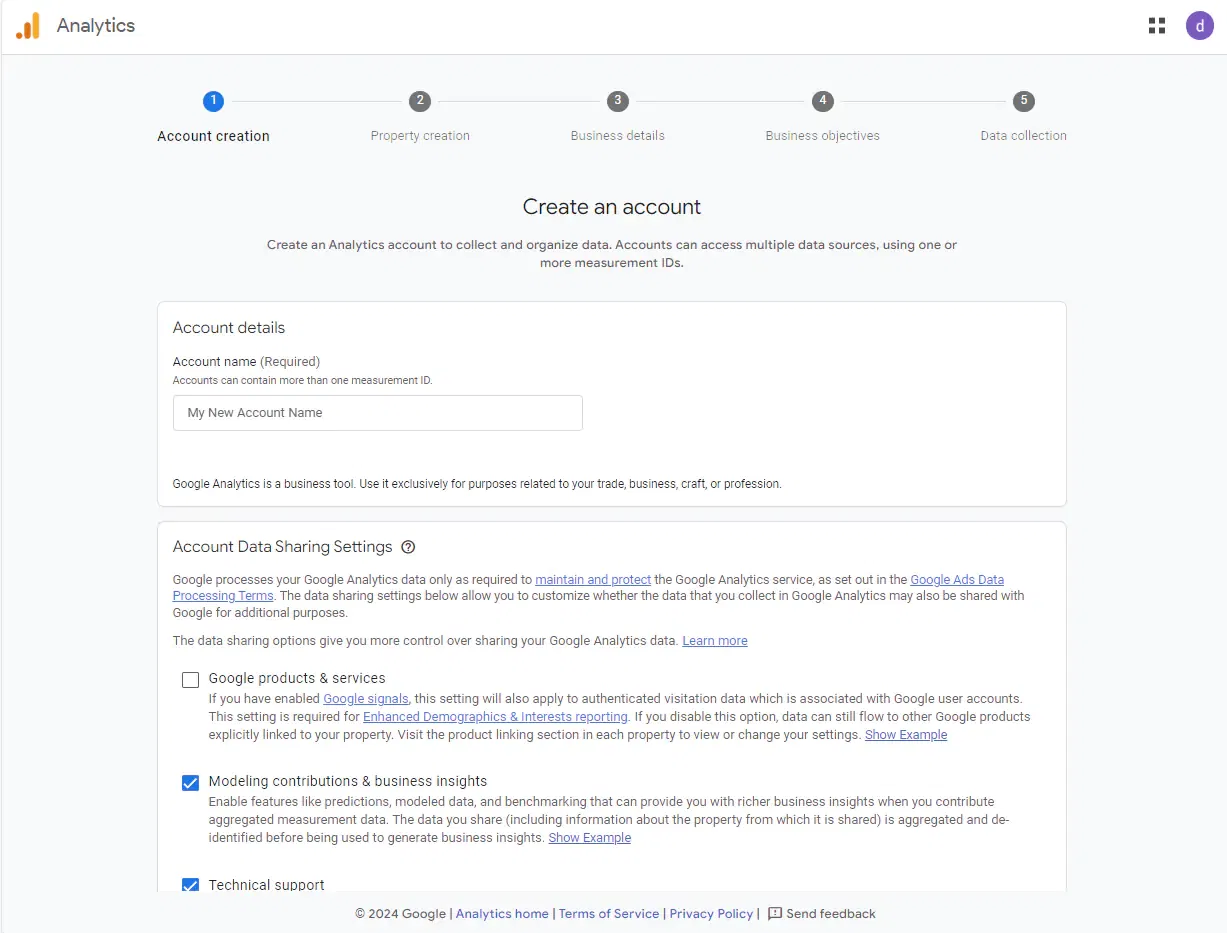This screenshot has height=933, width=1227.
Task: Enable Google products & services checkbox
Action: tap(190, 680)
